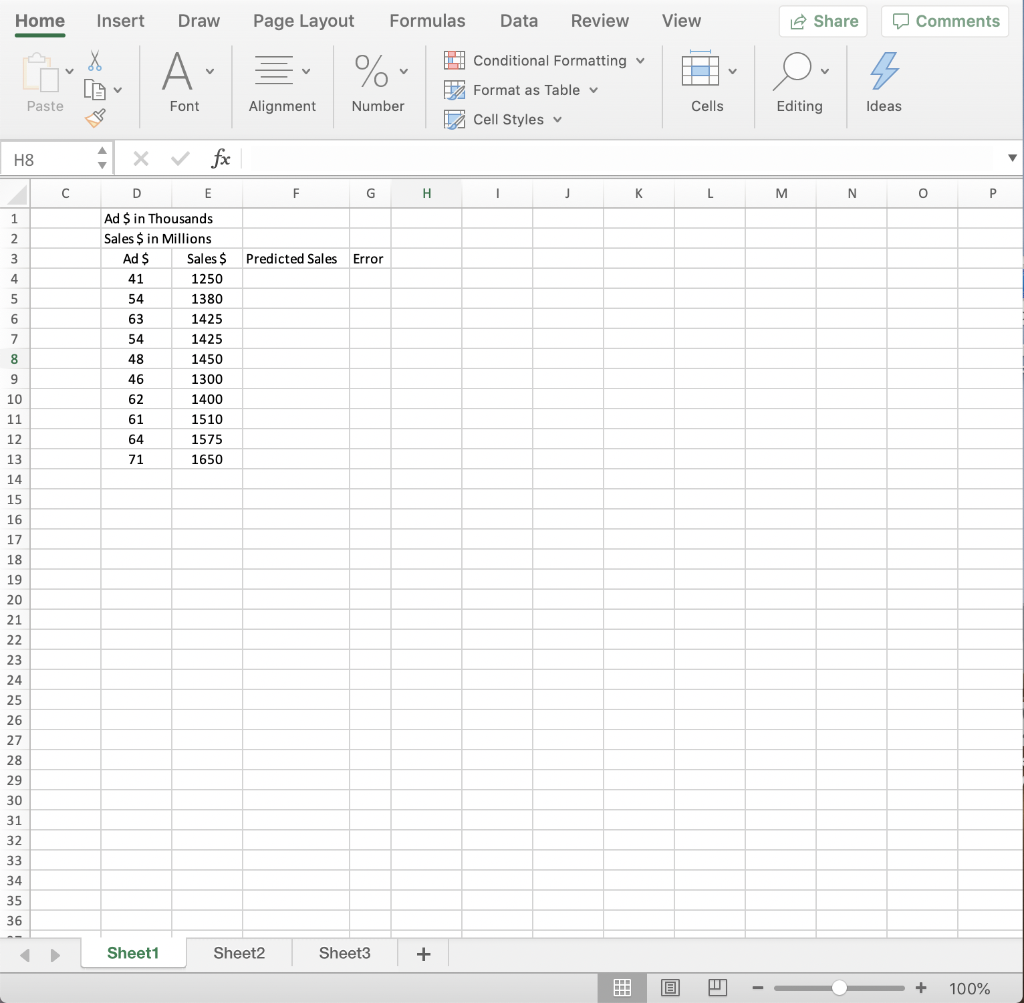The width and height of the screenshot is (1024, 1003).
Task: Open the Sheet2 worksheet tab
Action: tap(238, 952)
